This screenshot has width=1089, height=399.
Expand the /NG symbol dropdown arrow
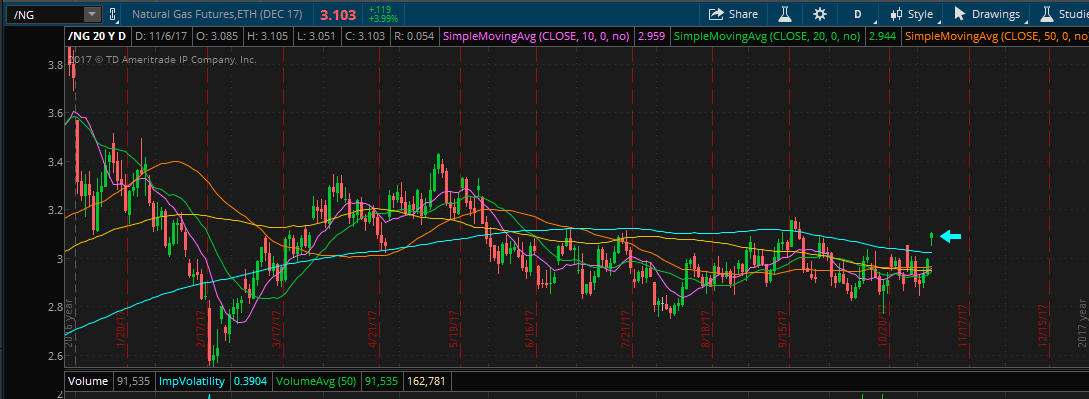pyautogui.click(x=92, y=14)
